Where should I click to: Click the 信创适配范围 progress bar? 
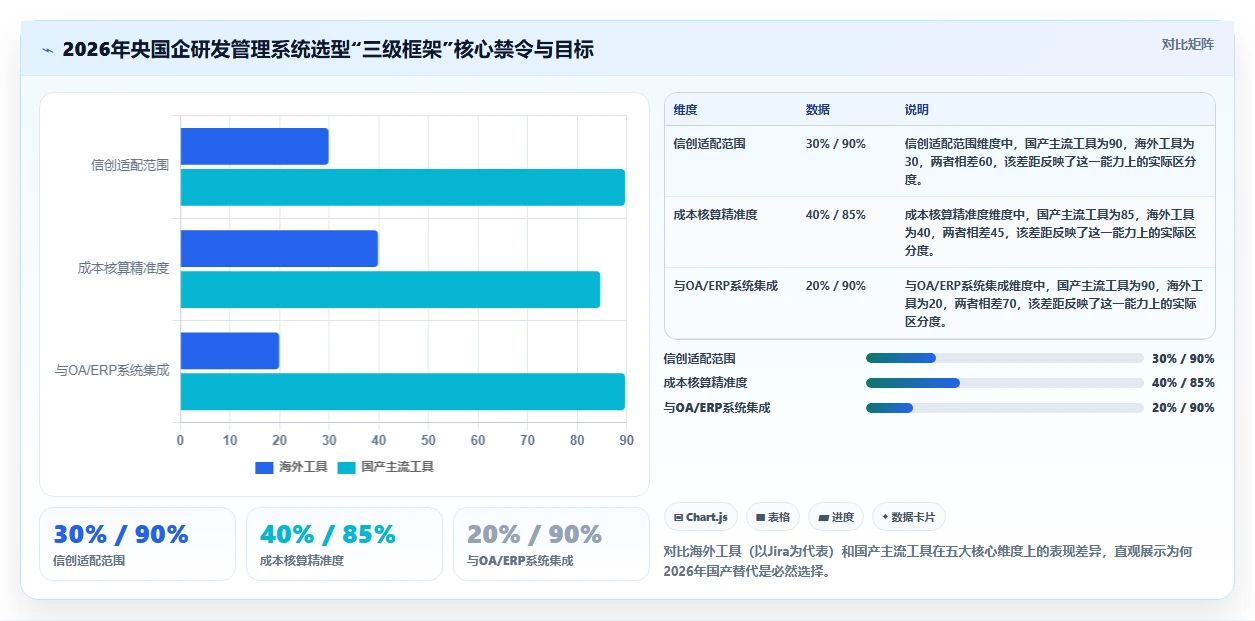[1004, 358]
